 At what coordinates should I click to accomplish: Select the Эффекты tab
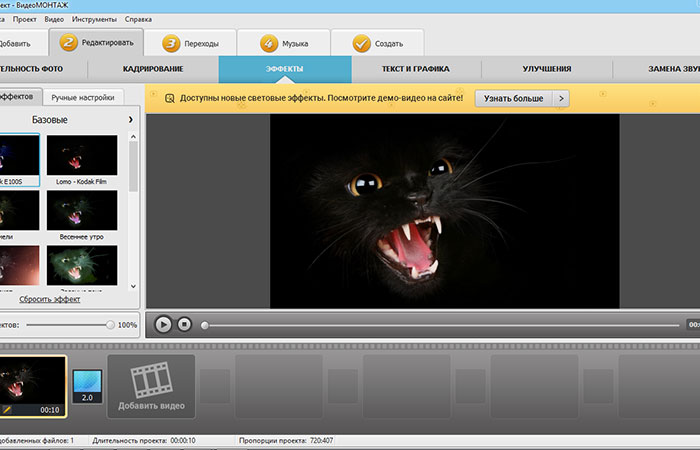point(285,69)
